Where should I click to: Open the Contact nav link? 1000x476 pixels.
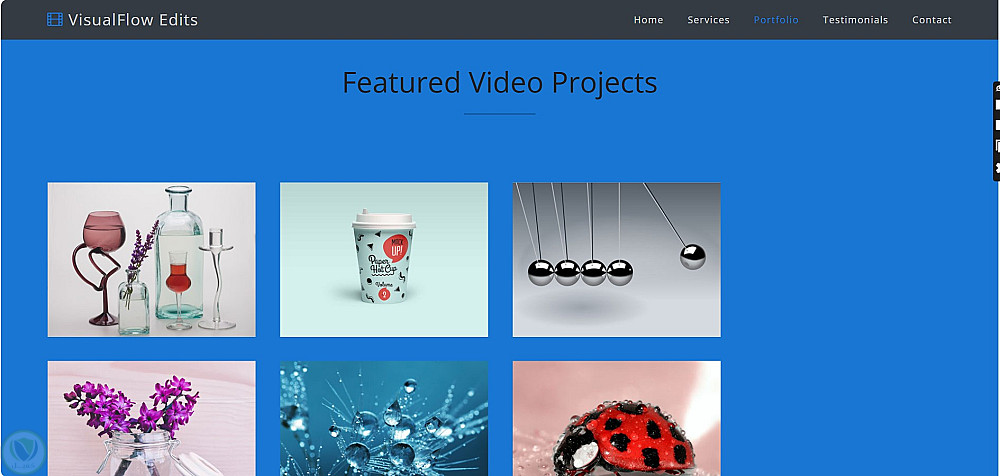pos(931,20)
